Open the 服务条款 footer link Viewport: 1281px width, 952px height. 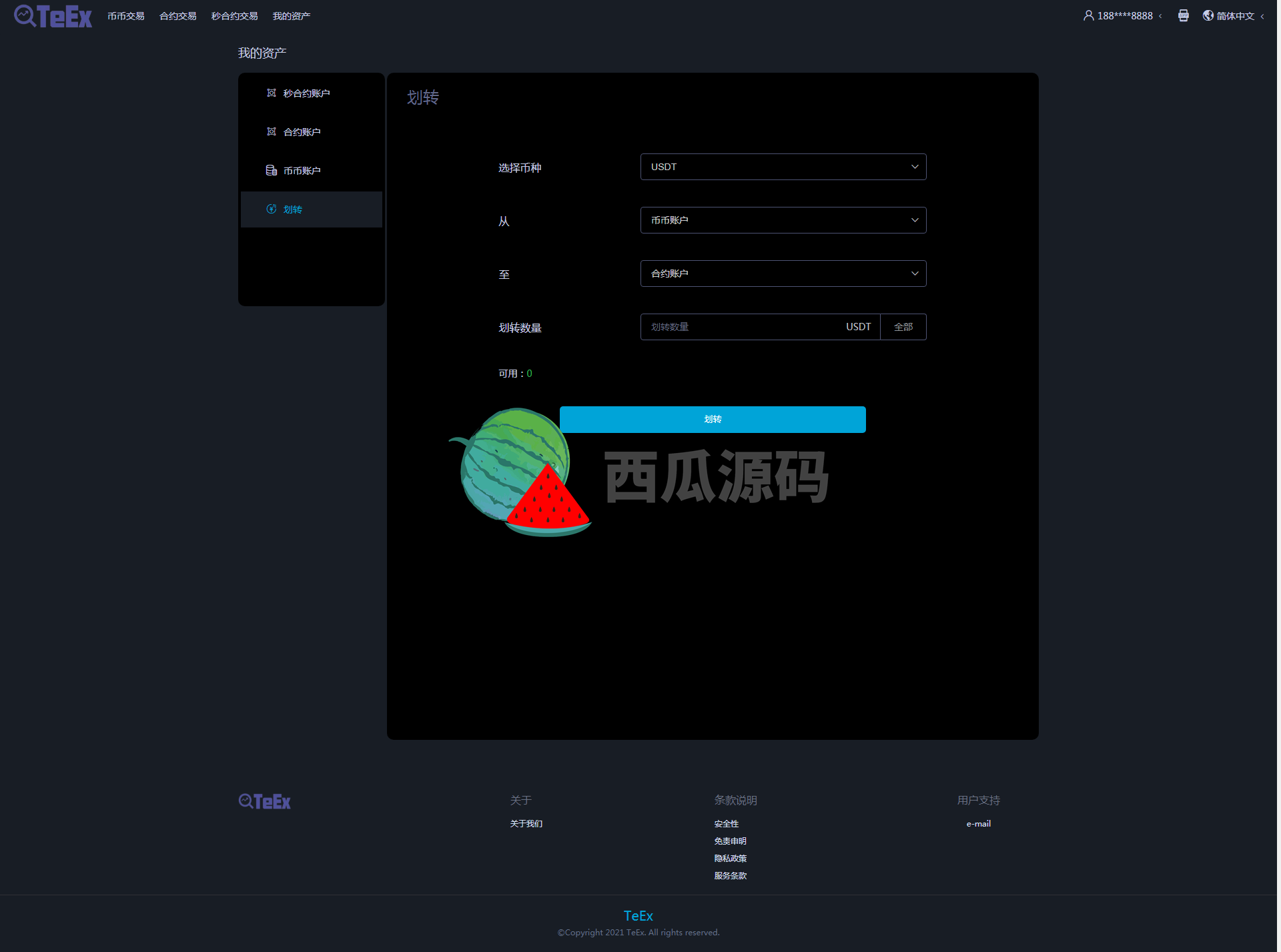[x=731, y=876]
